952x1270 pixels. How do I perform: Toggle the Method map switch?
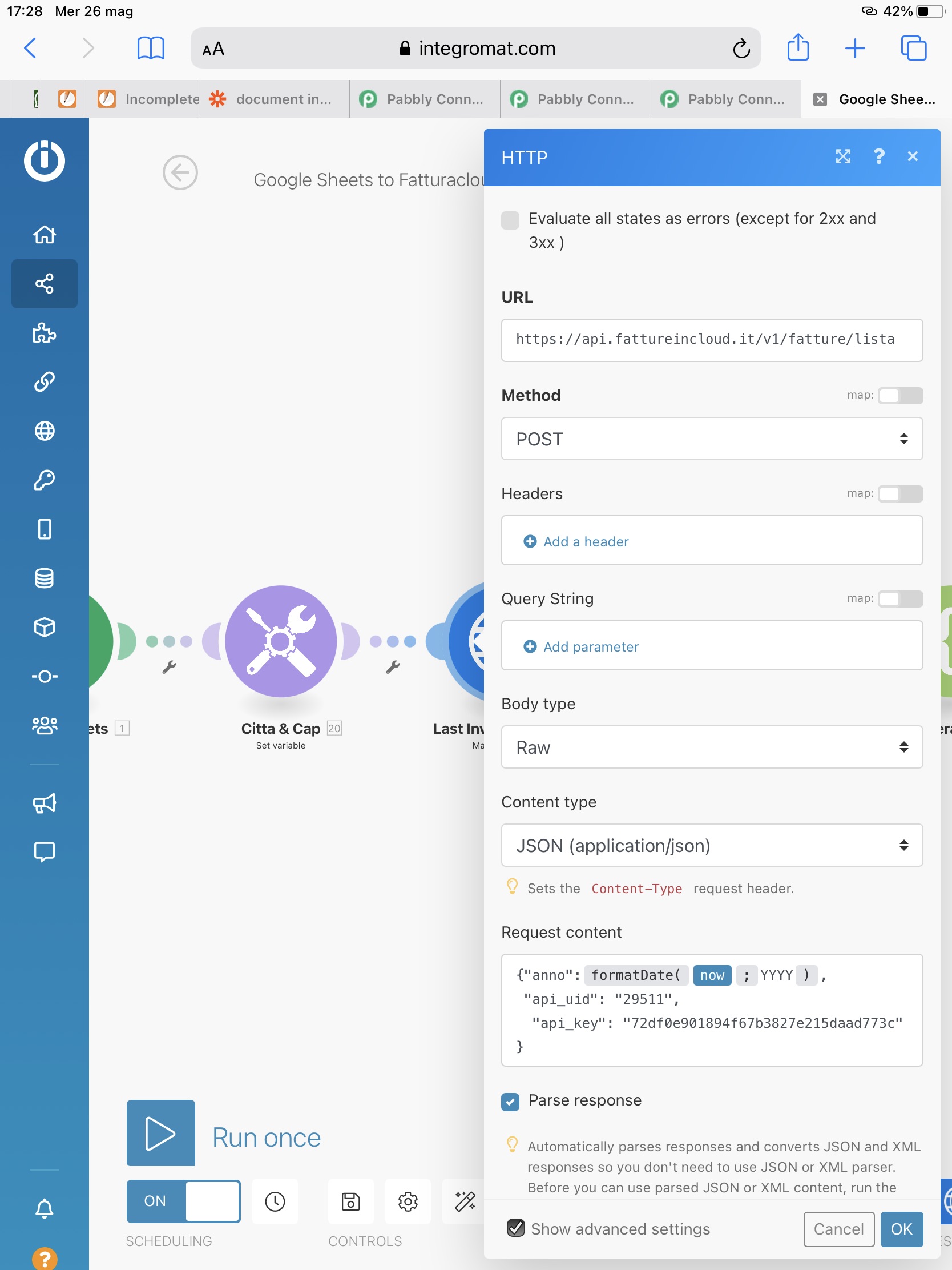pyautogui.click(x=901, y=396)
